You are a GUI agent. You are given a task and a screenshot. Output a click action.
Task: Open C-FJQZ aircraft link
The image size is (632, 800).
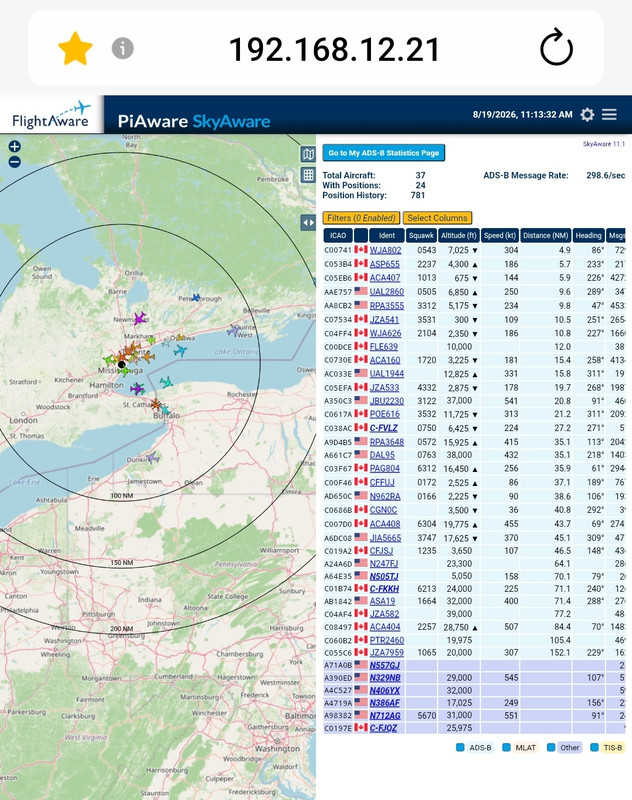coord(383,728)
